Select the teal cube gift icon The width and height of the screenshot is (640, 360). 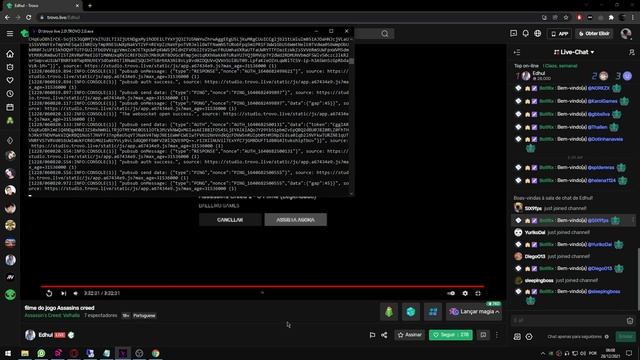pos(411,312)
